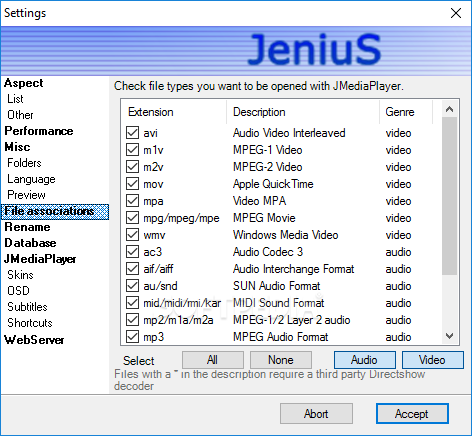Click the 'Audio Codec 3' description
The image size is (472, 436).
point(268,252)
